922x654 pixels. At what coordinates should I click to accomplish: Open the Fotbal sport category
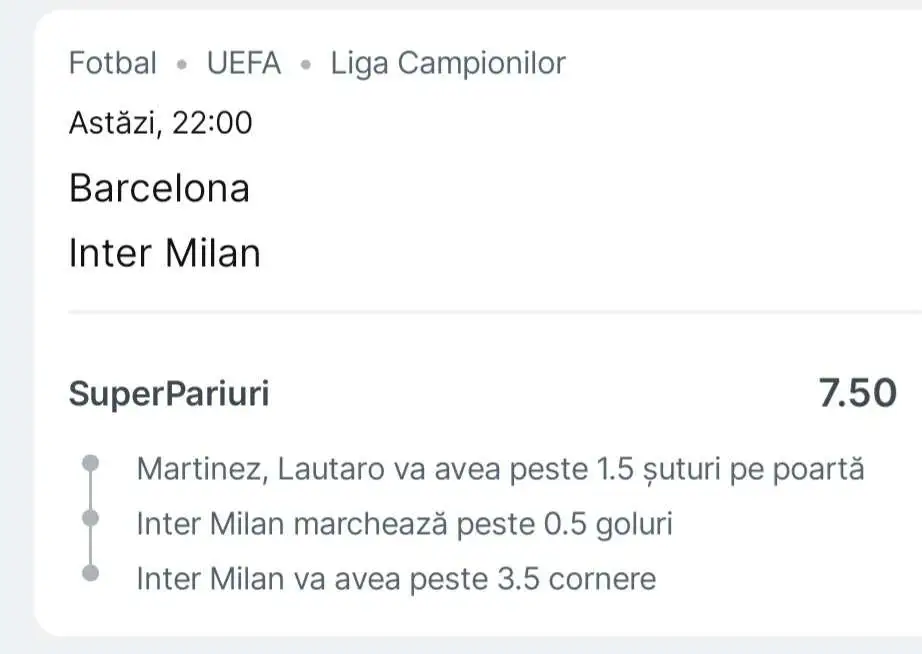click(113, 64)
